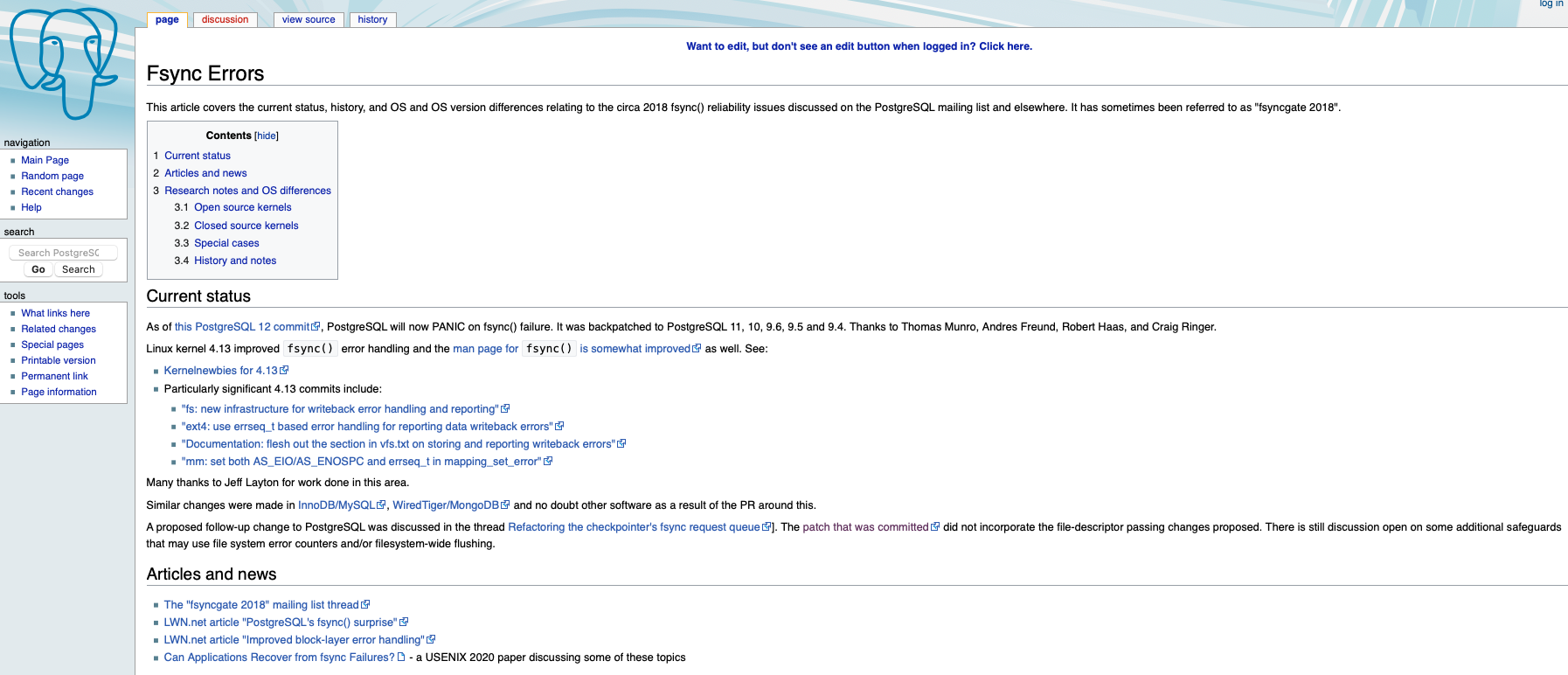1568x675 pixels.
Task: Open 'patch that was committed' link
Action: (865, 527)
